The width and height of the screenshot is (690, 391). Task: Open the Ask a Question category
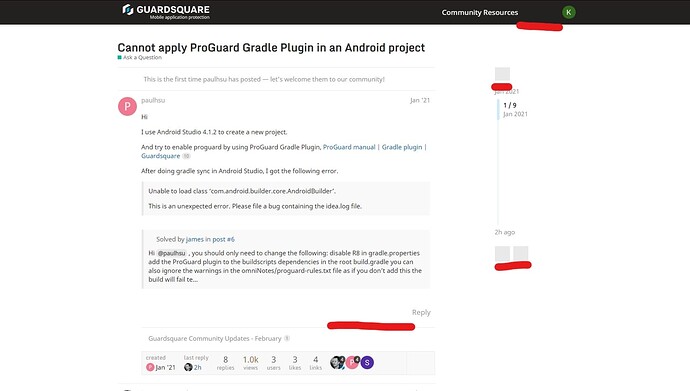[139, 58]
